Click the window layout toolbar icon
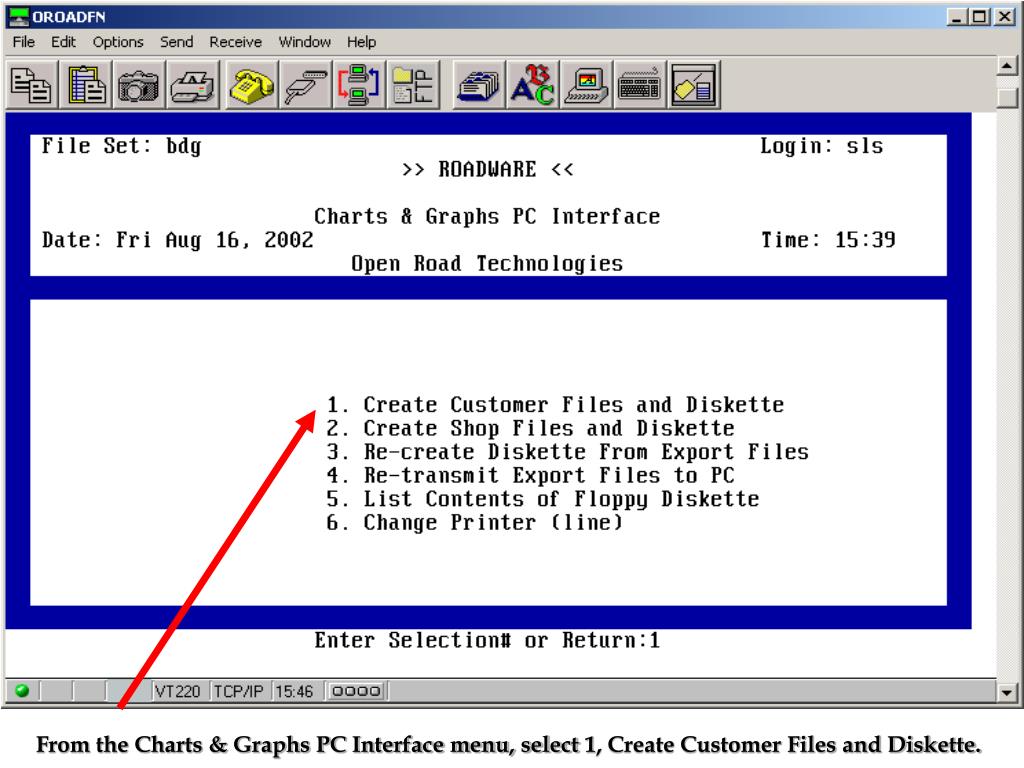Screen dimensions: 1024x768 coord(694,85)
